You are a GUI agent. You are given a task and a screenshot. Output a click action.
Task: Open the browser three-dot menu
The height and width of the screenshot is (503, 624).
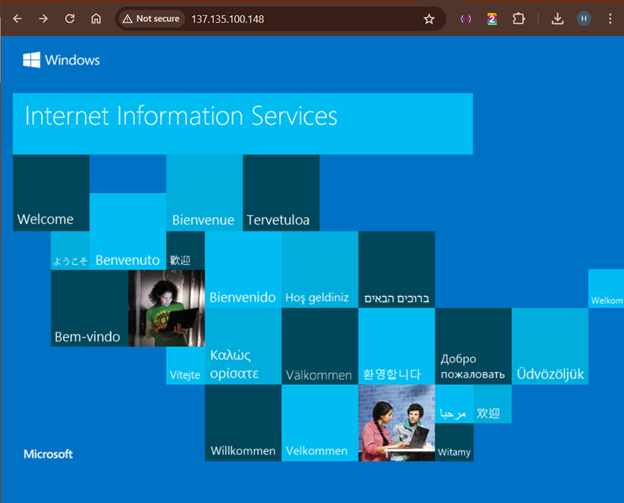pos(610,19)
